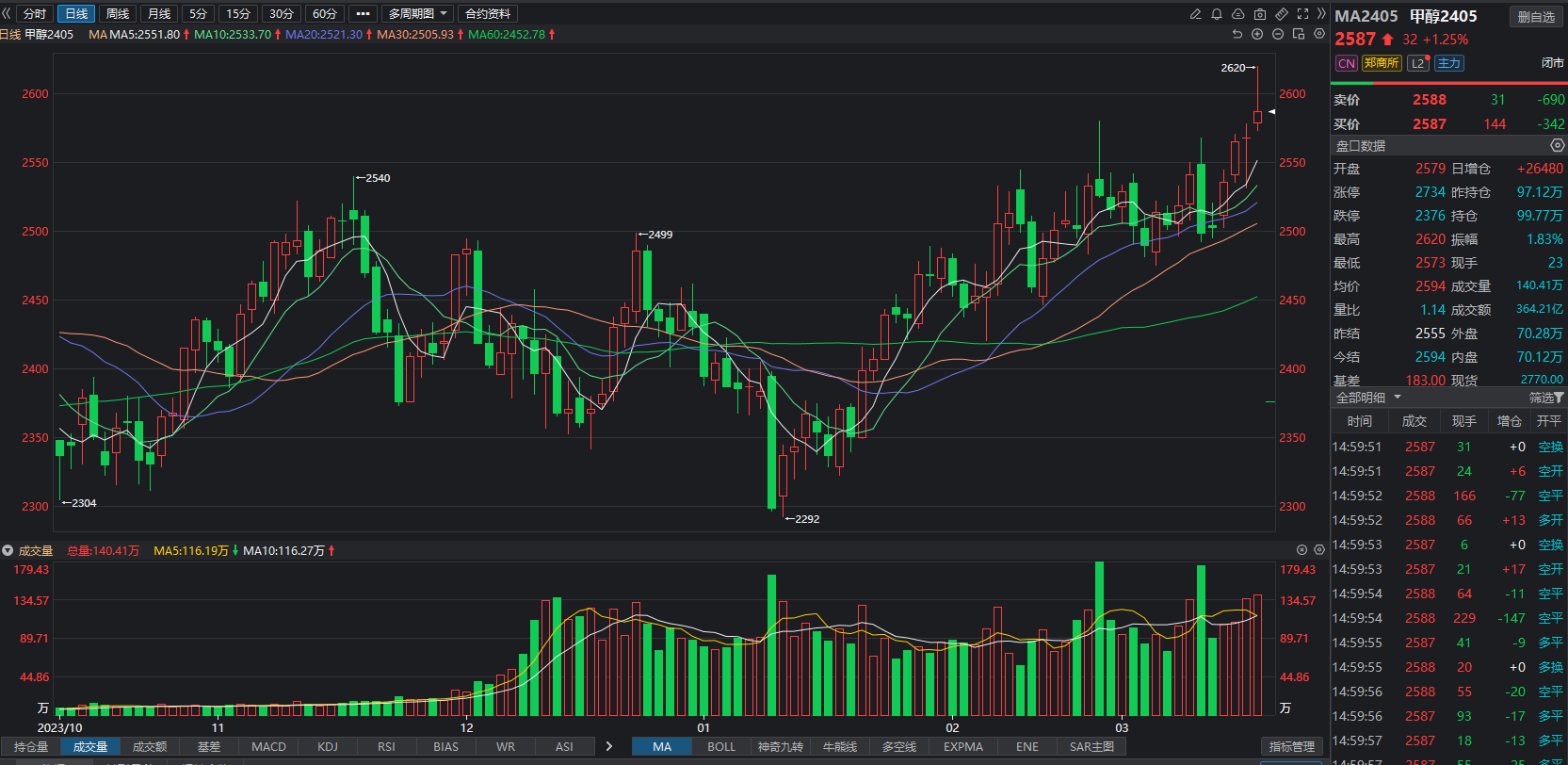Select the pencil drawing tool icon
The width and height of the screenshot is (1568, 765).
(1195, 14)
